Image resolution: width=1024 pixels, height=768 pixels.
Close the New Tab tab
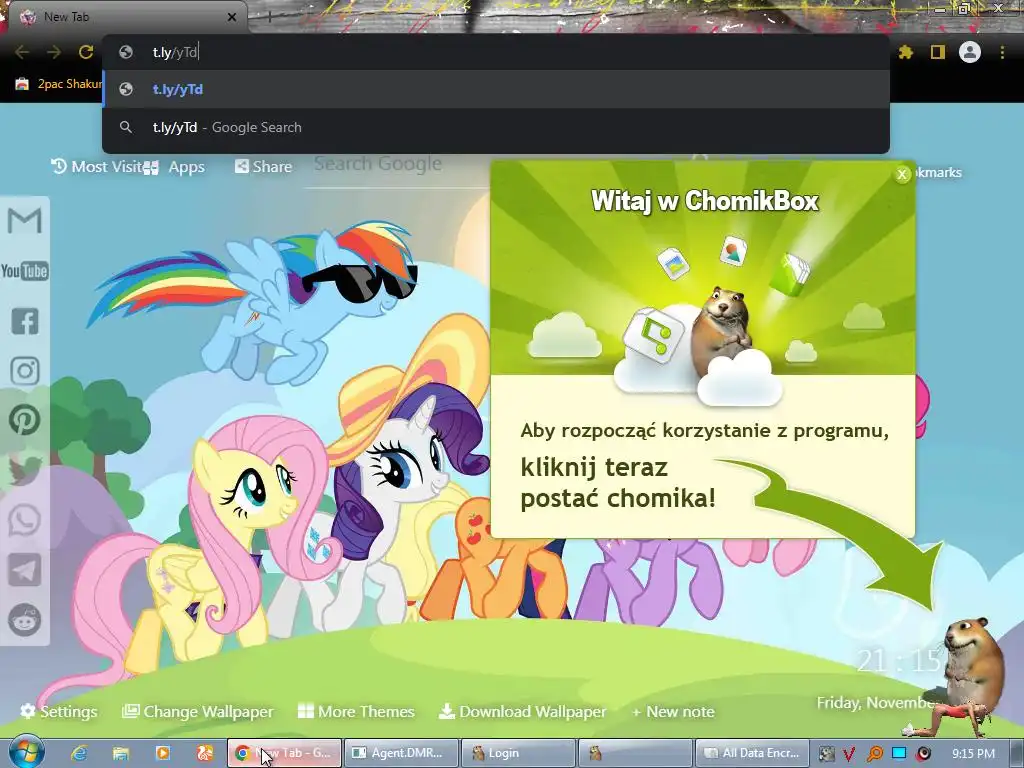pyautogui.click(x=232, y=17)
